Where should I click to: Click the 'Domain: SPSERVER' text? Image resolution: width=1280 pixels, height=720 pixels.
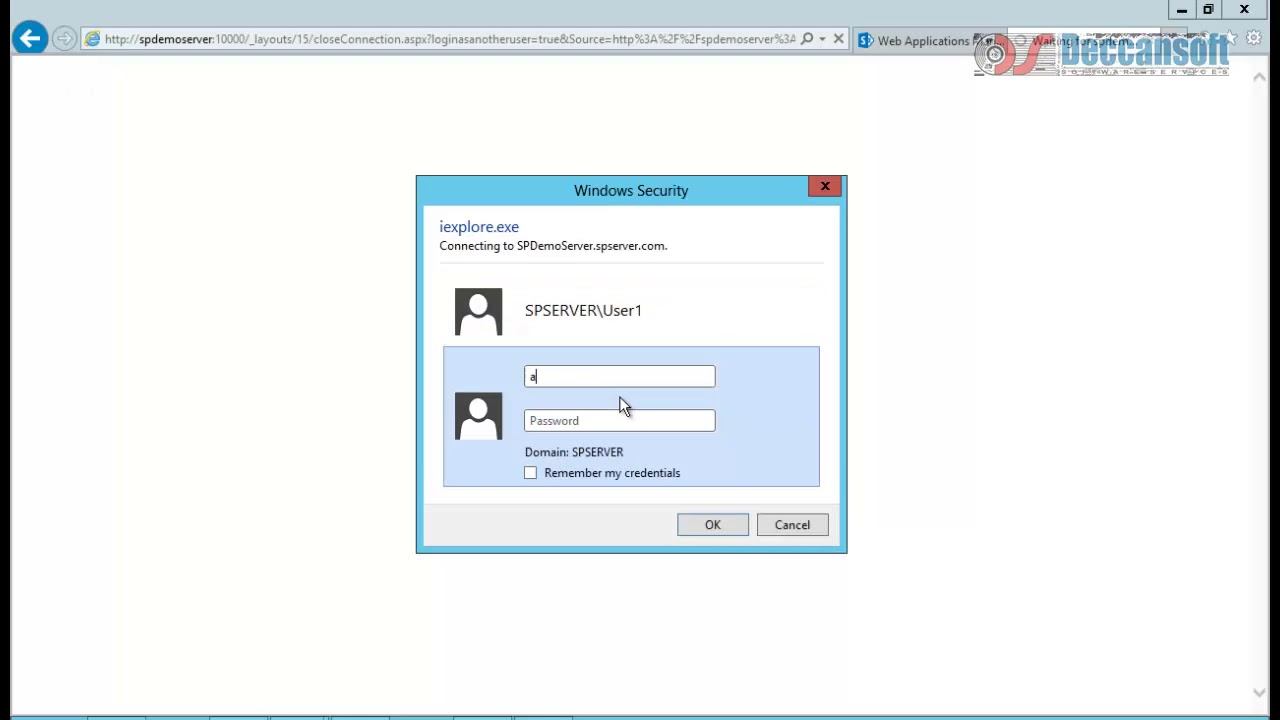(574, 452)
